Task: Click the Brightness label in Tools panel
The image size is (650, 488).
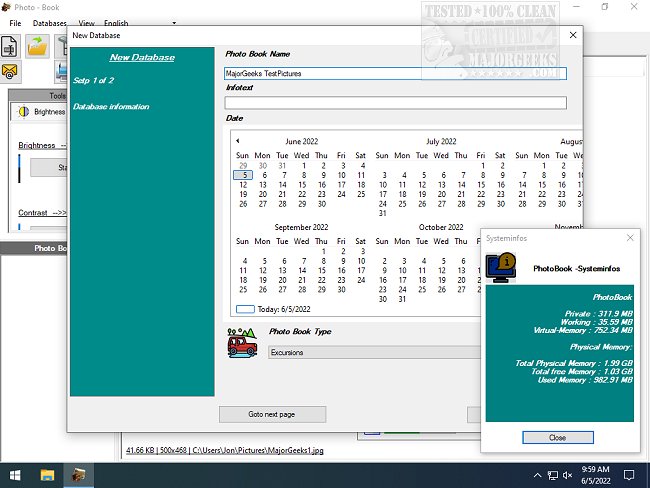Action: (x=50, y=112)
